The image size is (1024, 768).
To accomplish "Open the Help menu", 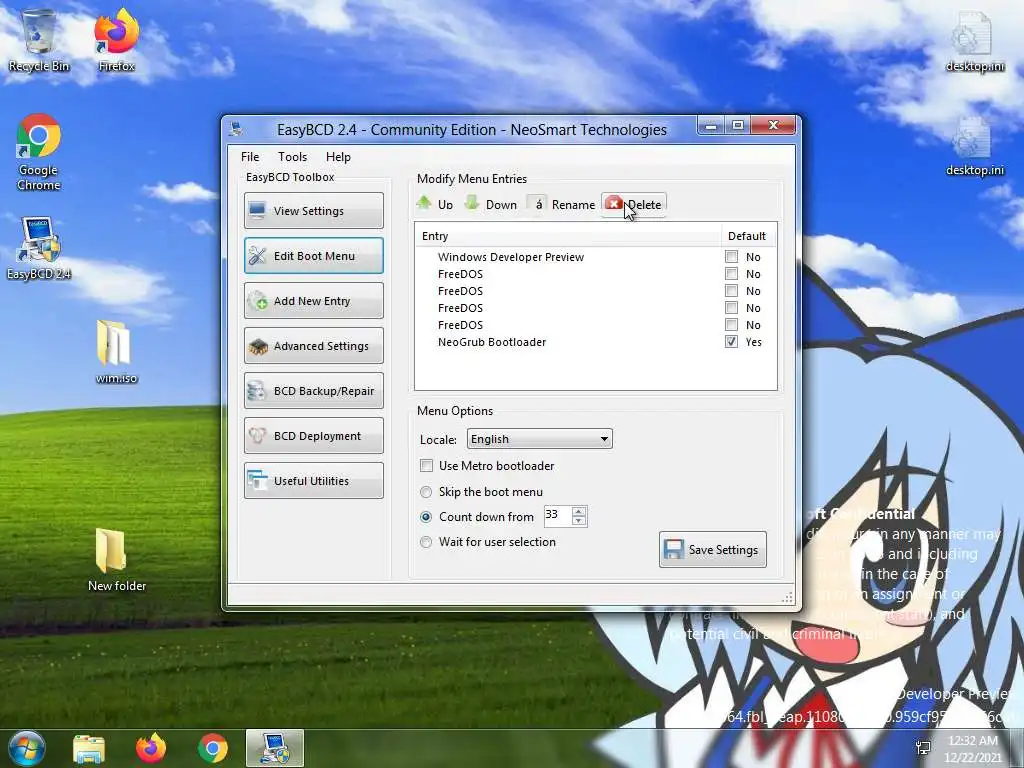I will [338, 157].
